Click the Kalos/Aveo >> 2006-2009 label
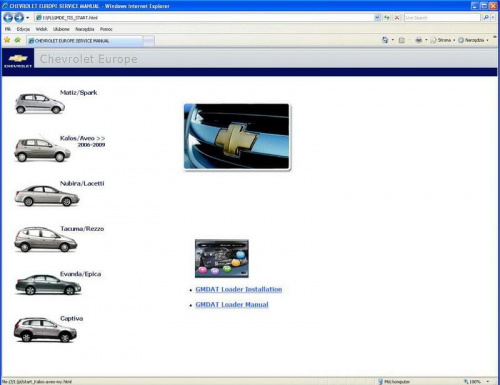 tap(82, 141)
